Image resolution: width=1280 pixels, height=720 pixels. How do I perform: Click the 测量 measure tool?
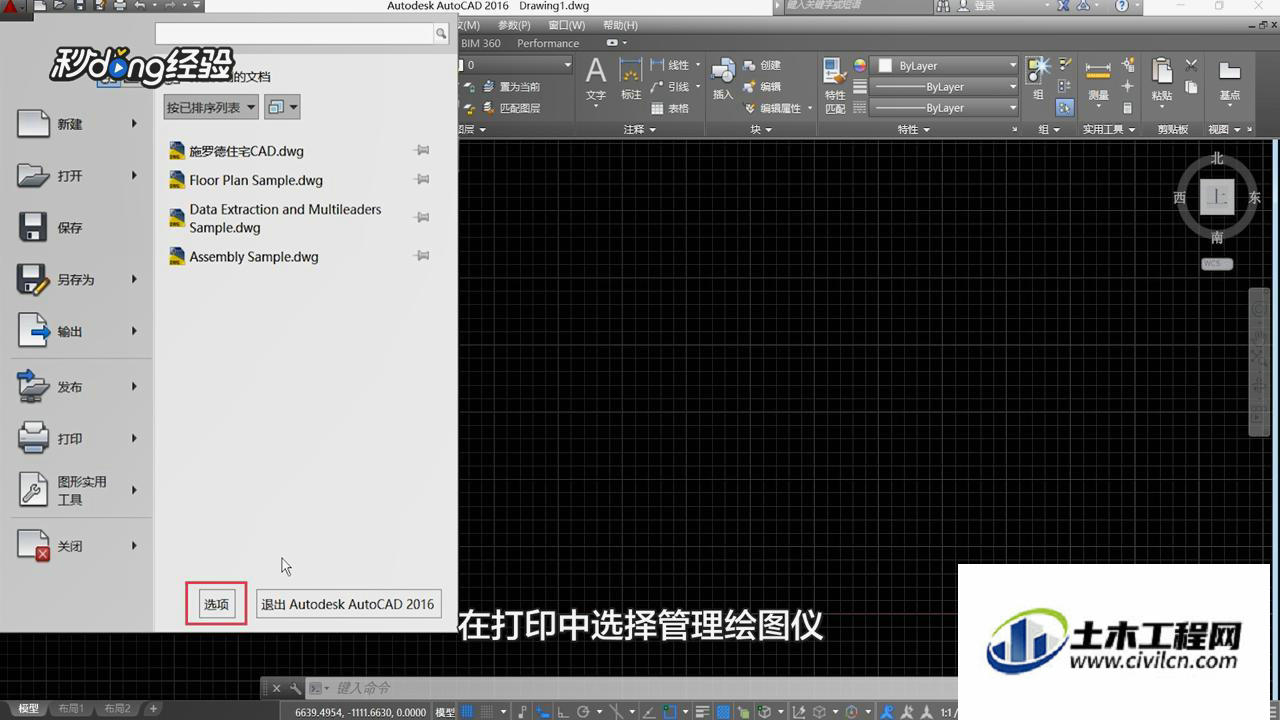coord(1098,80)
